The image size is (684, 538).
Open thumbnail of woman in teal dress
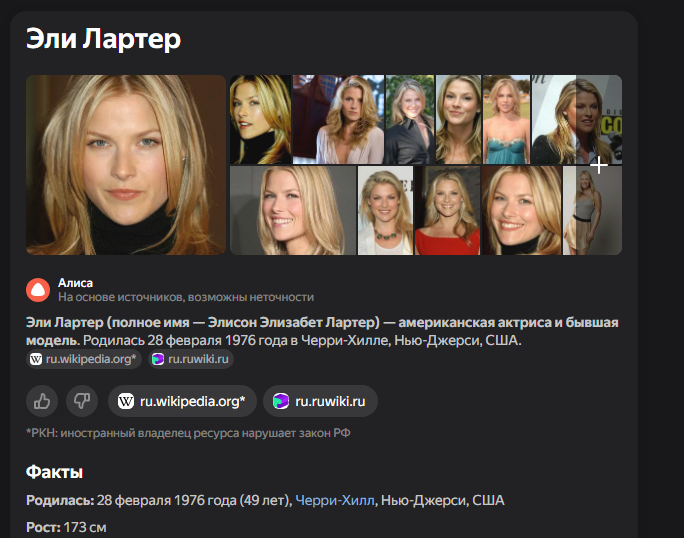click(506, 120)
